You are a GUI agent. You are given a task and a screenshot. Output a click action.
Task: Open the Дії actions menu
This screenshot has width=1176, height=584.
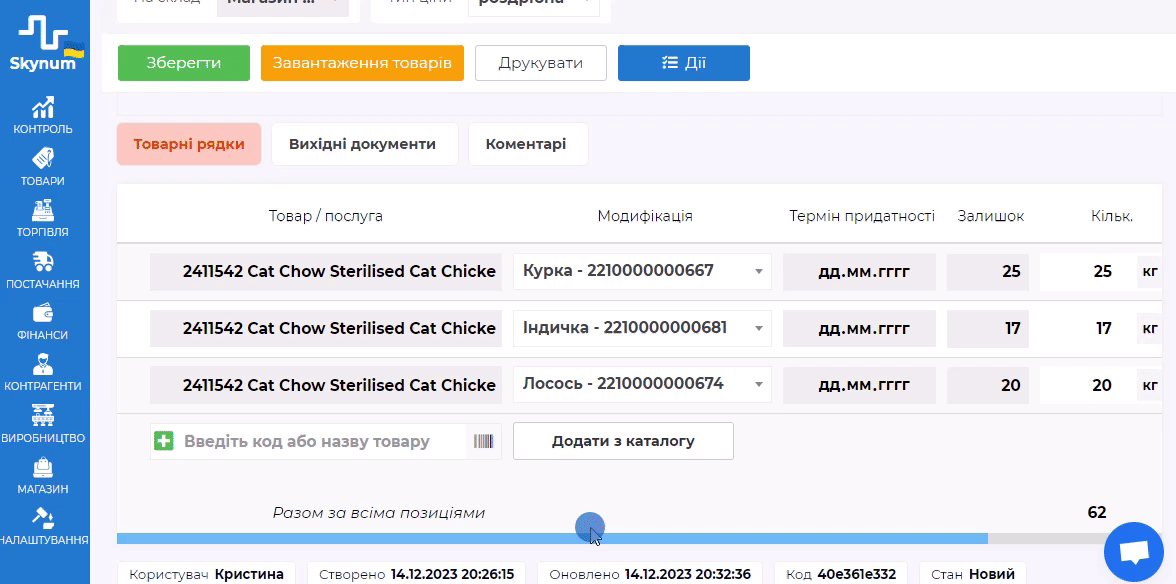(x=684, y=63)
